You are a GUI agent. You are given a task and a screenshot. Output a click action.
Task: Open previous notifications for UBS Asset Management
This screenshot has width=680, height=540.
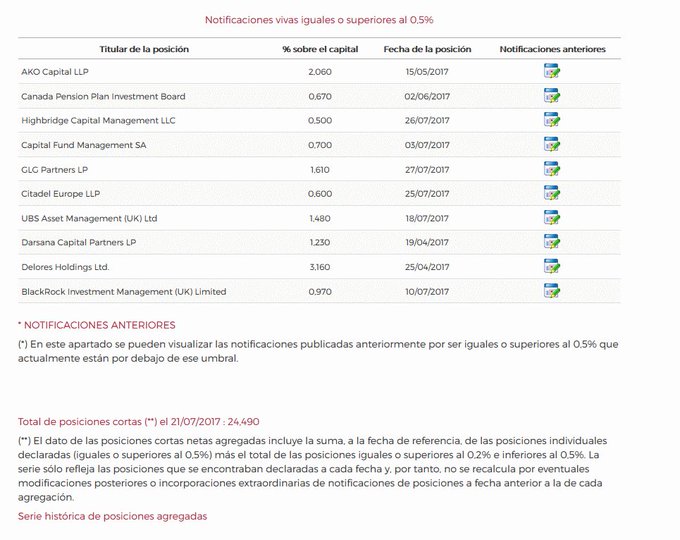552,218
